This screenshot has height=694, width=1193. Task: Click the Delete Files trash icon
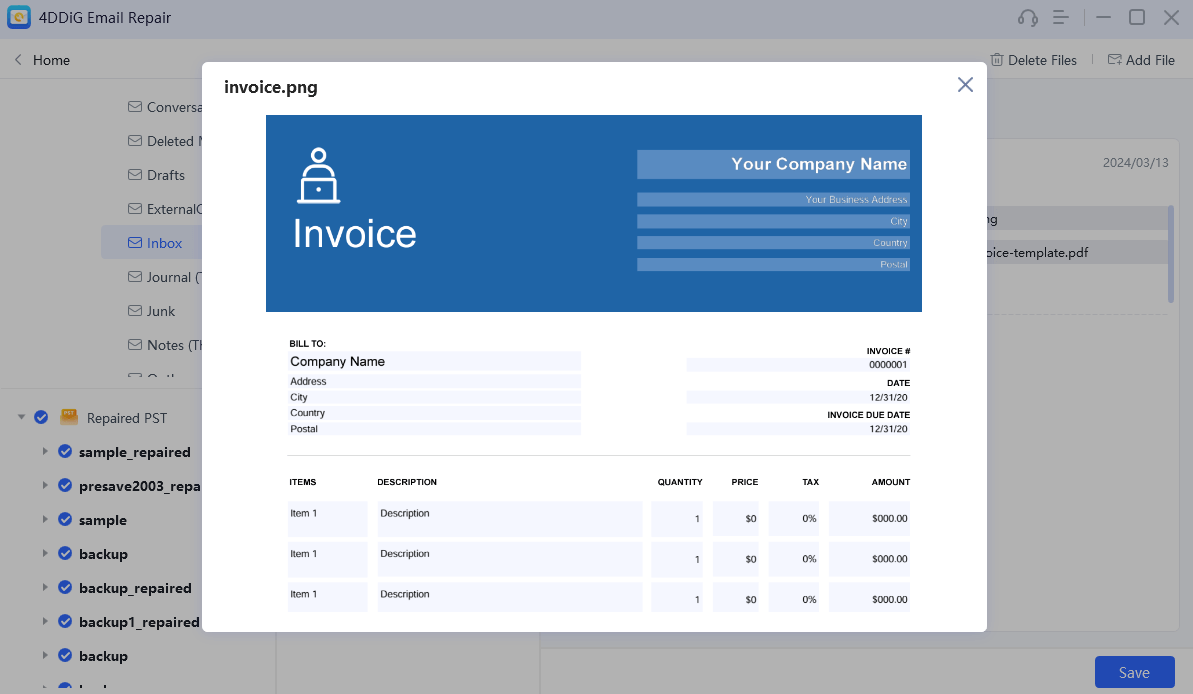coord(997,60)
